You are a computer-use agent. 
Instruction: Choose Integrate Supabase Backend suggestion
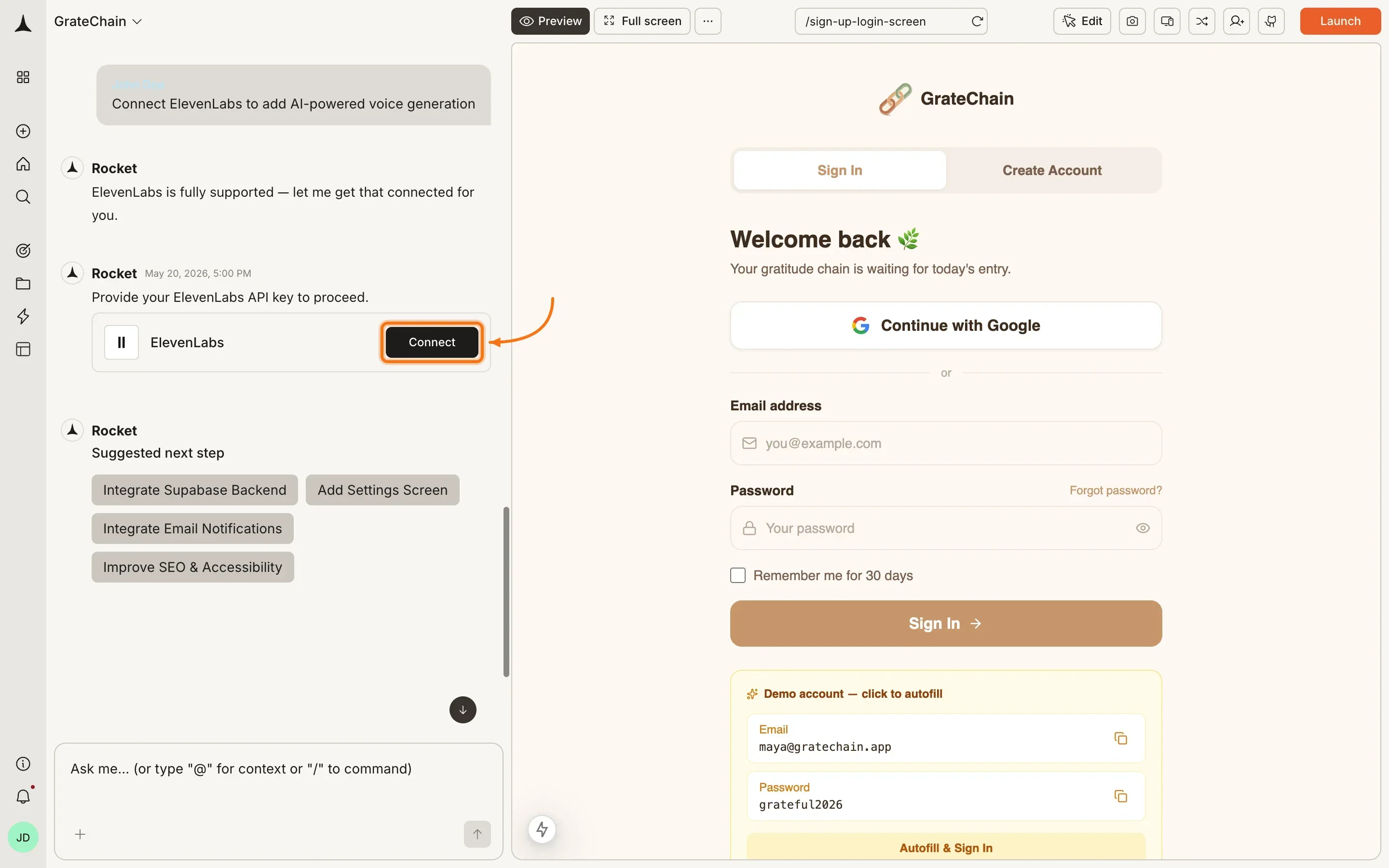click(x=194, y=489)
